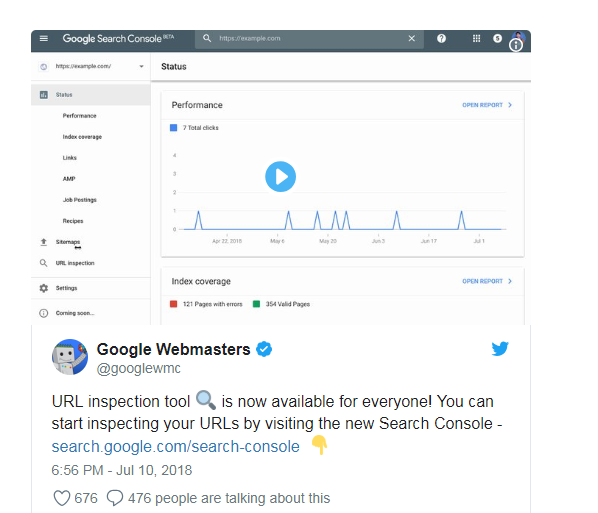The image size is (598, 513).
Task: Toggle the red Pages with errors legend
Action: (x=174, y=304)
